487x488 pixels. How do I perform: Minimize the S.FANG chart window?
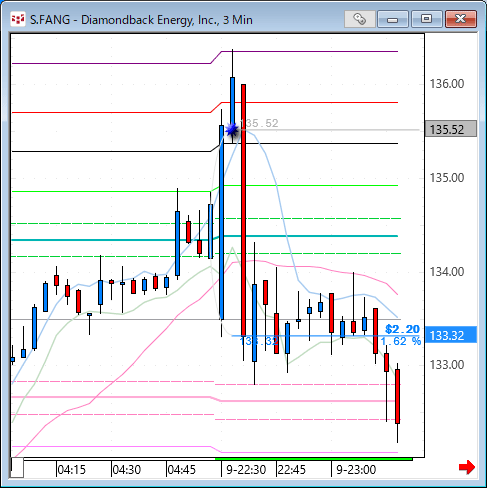coord(393,19)
